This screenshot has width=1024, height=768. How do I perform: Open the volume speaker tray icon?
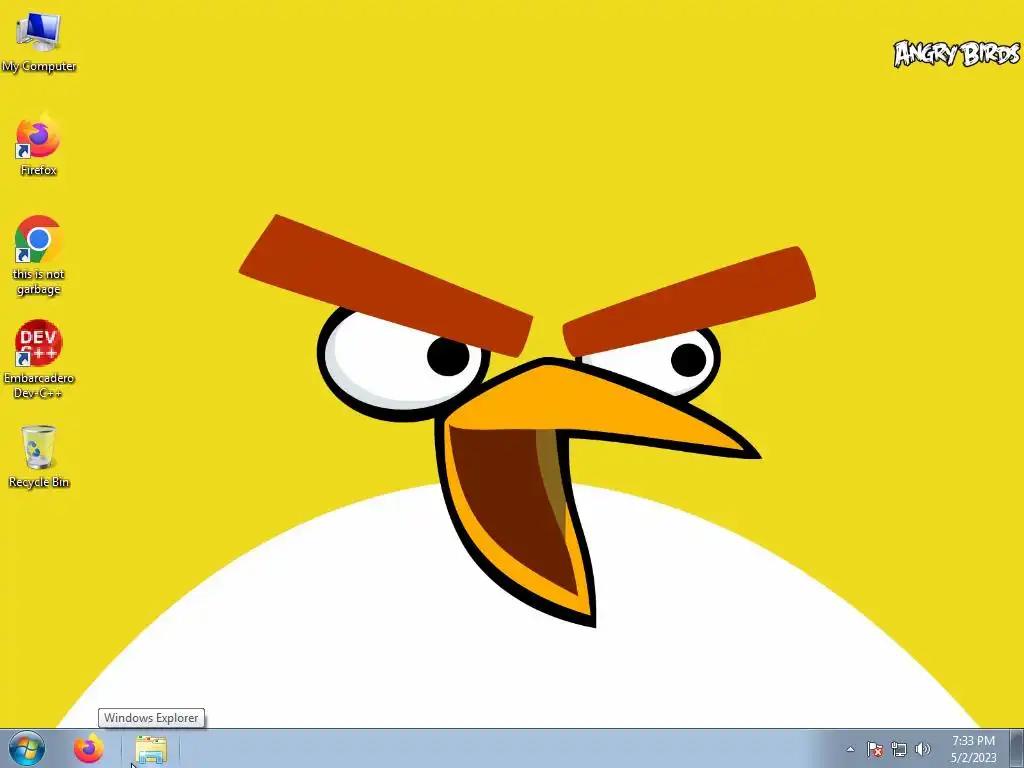pyautogui.click(x=923, y=749)
